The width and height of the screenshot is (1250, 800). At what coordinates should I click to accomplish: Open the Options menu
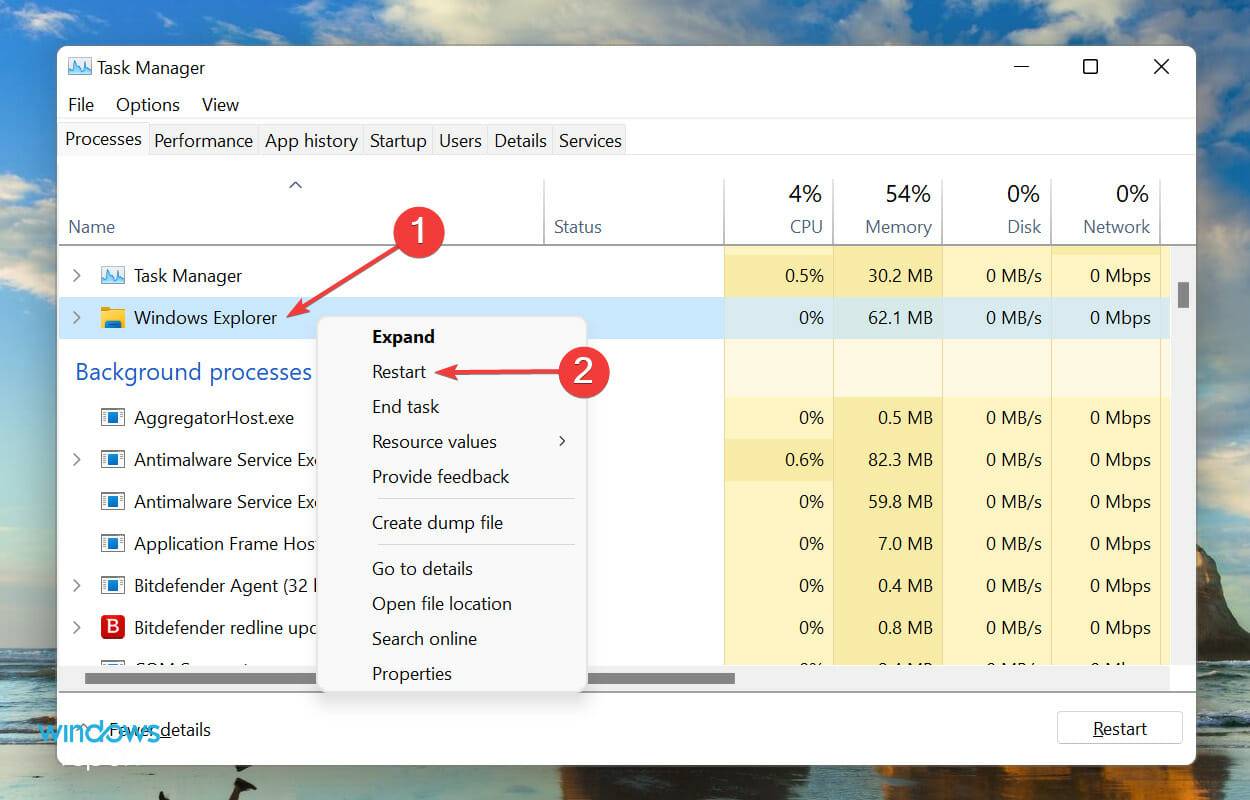pos(147,104)
